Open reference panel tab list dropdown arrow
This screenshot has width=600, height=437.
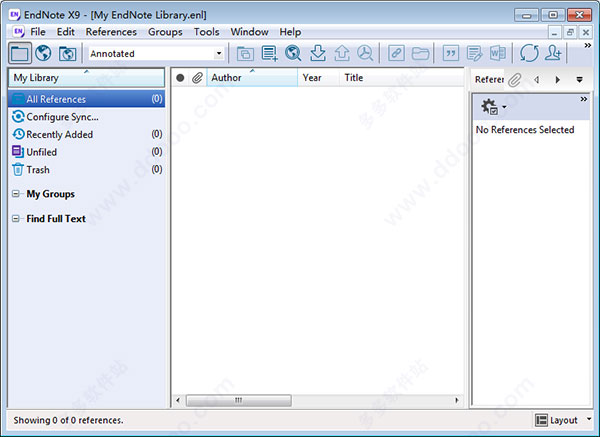(x=579, y=80)
